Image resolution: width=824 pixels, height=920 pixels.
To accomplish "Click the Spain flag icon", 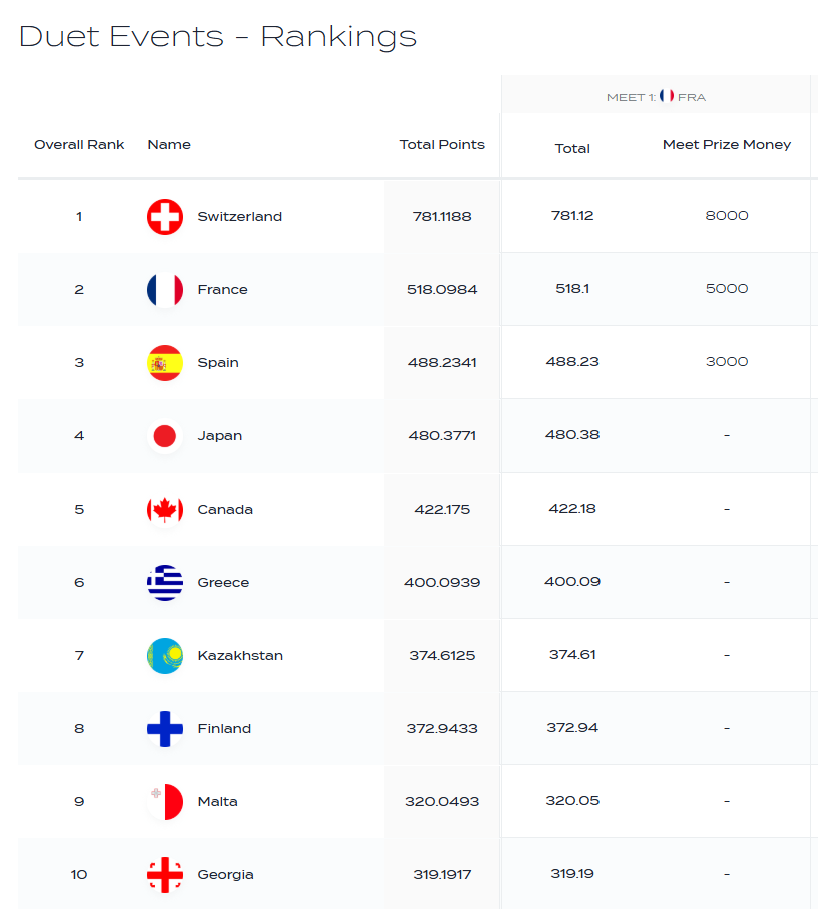I will coord(165,363).
